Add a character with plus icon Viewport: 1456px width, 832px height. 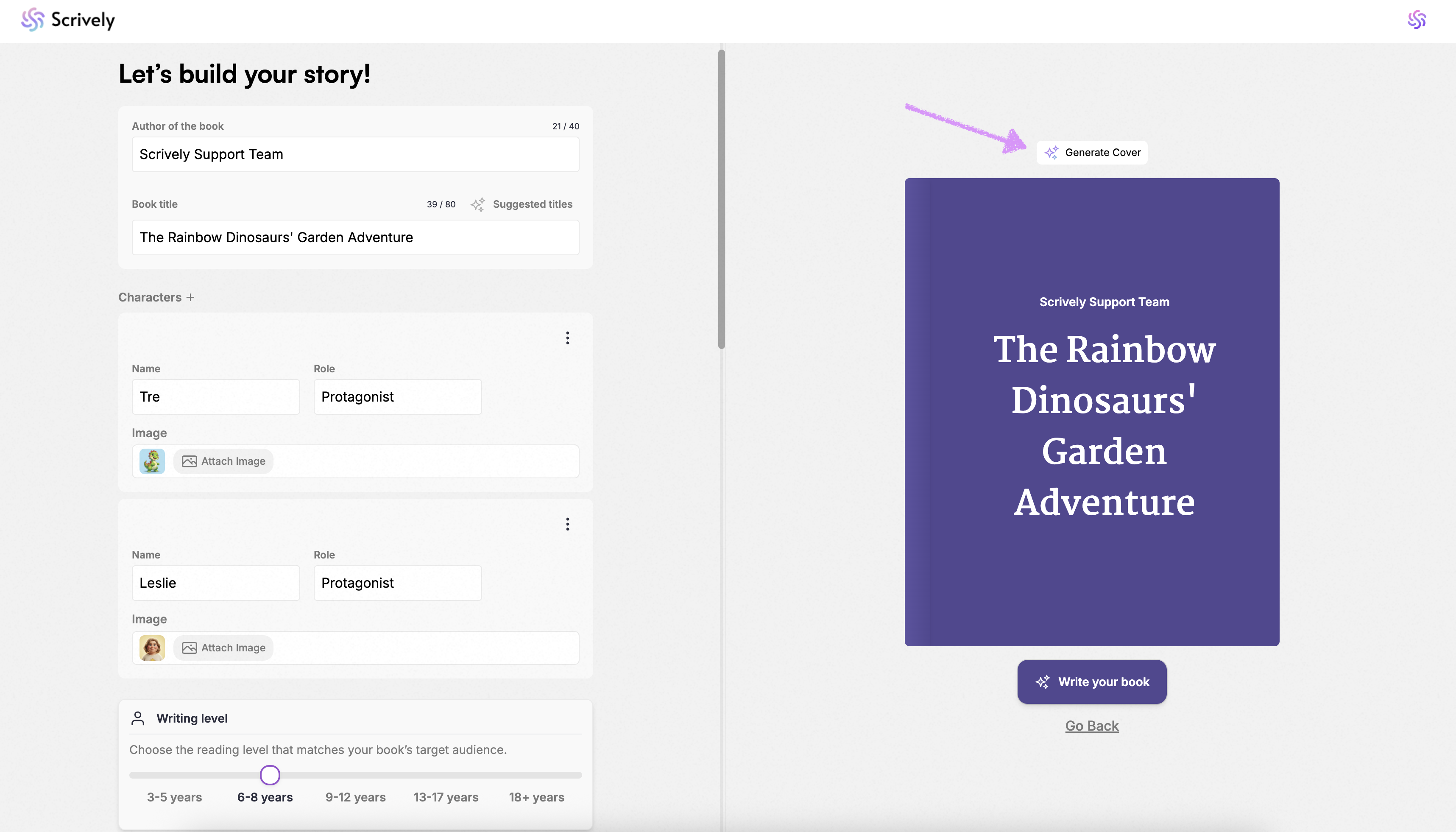[190, 297]
